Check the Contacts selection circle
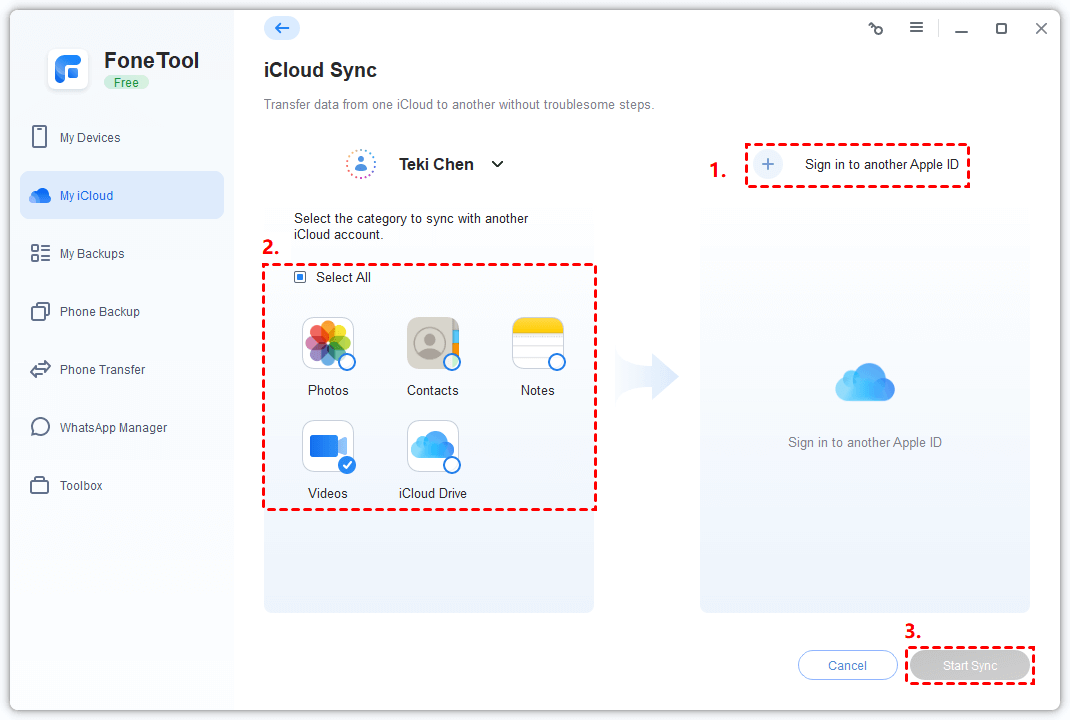This screenshot has height=720, width=1070. tap(452, 362)
